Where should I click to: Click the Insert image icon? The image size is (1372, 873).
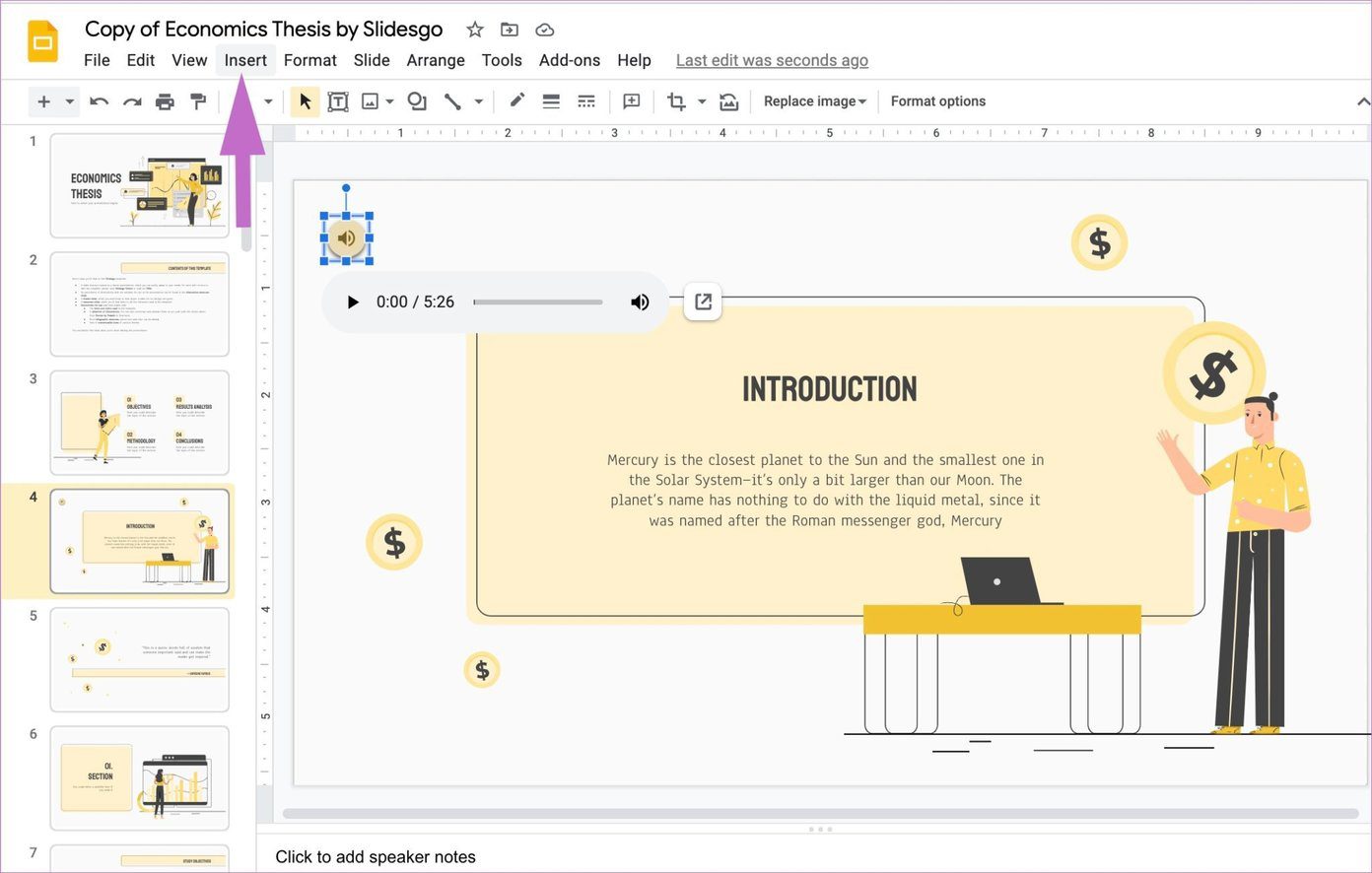coord(371,101)
